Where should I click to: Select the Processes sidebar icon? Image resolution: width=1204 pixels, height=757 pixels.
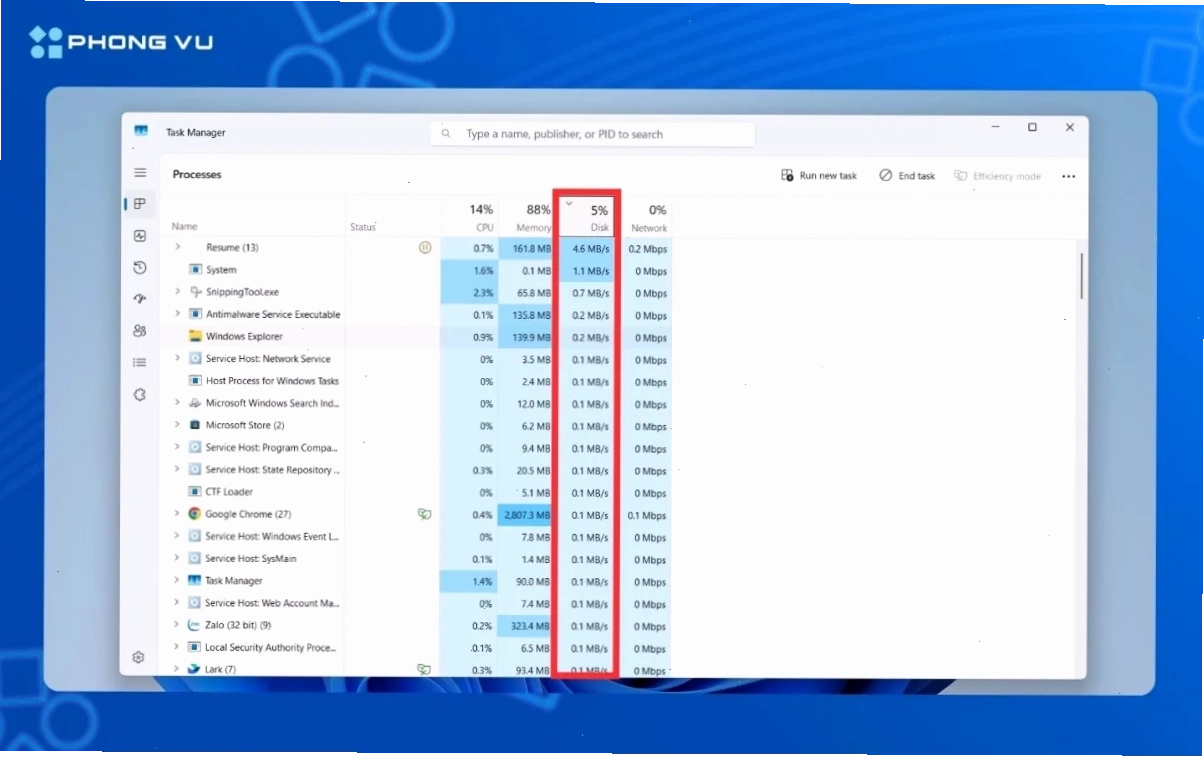[140, 204]
